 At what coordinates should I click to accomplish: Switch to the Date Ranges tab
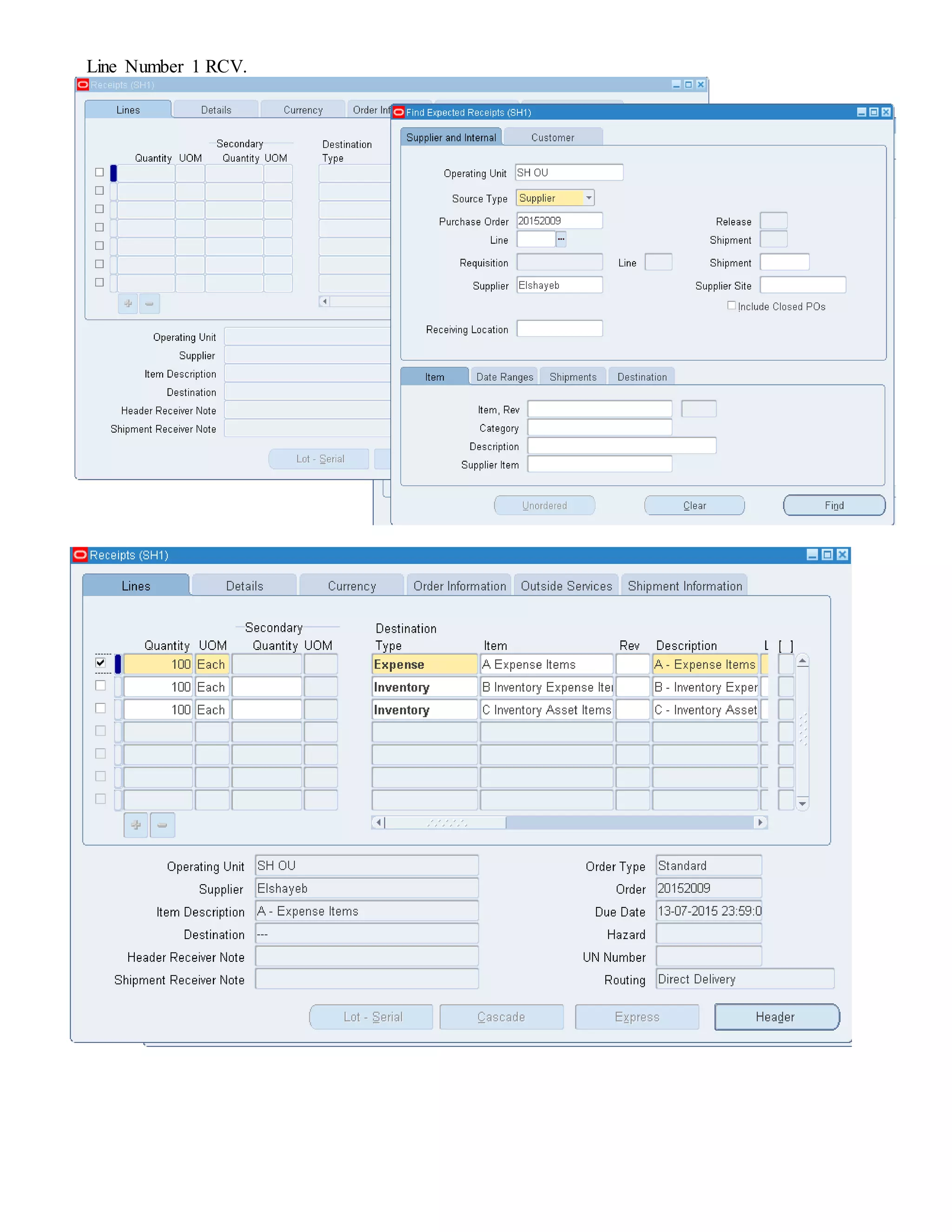(504, 377)
